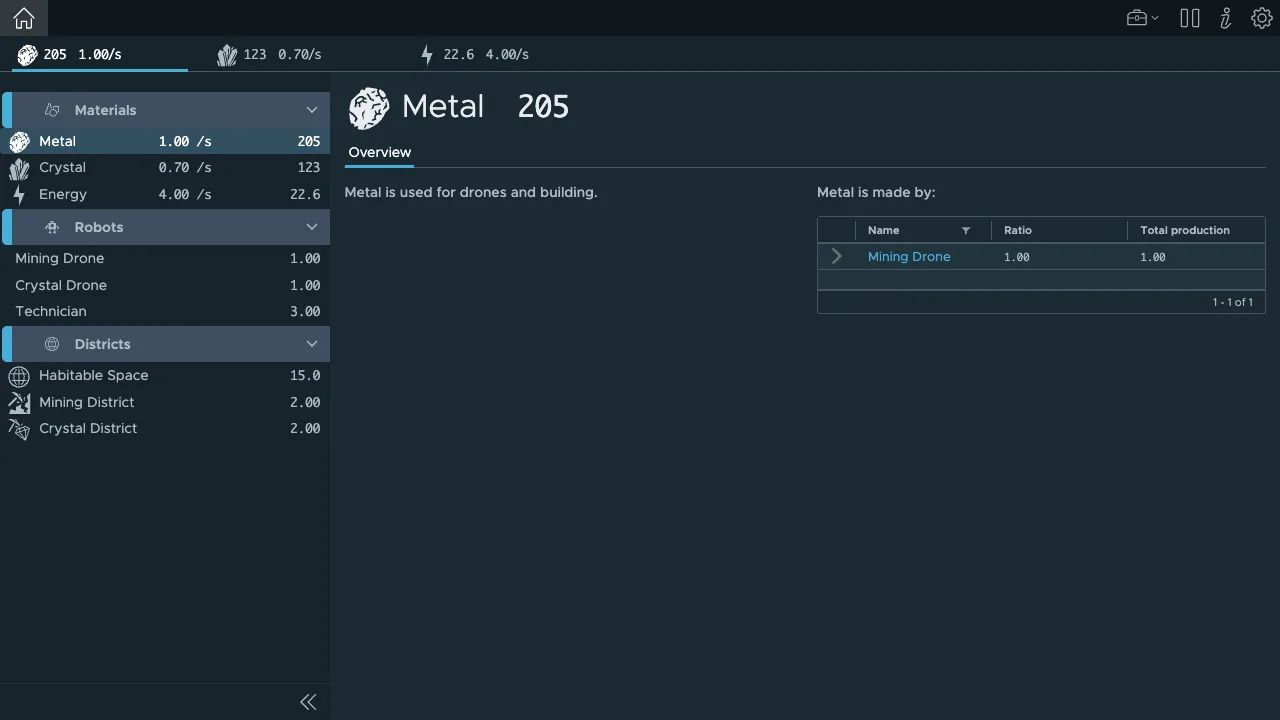Collapse the sidebar with double-chevron icon
Viewport: 1280px width, 720px height.
coord(308,702)
